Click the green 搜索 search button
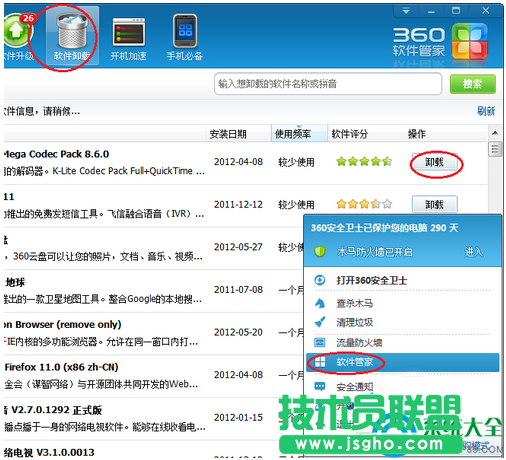This screenshot has width=506, height=460. coord(472,84)
